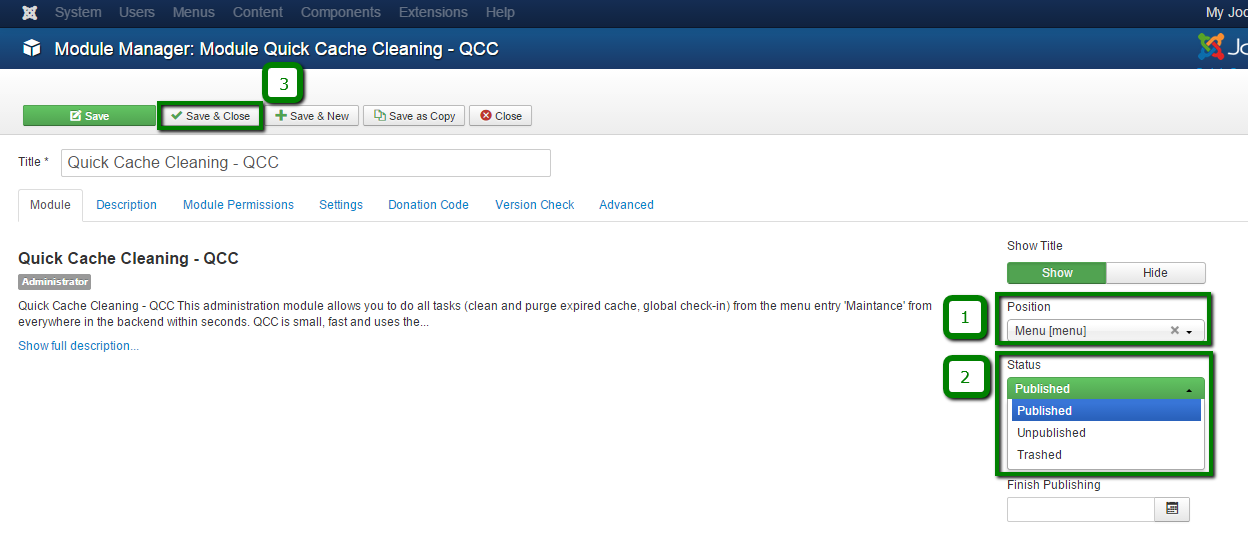Switch to the Description tab
The image size is (1248, 541).
click(126, 205)
